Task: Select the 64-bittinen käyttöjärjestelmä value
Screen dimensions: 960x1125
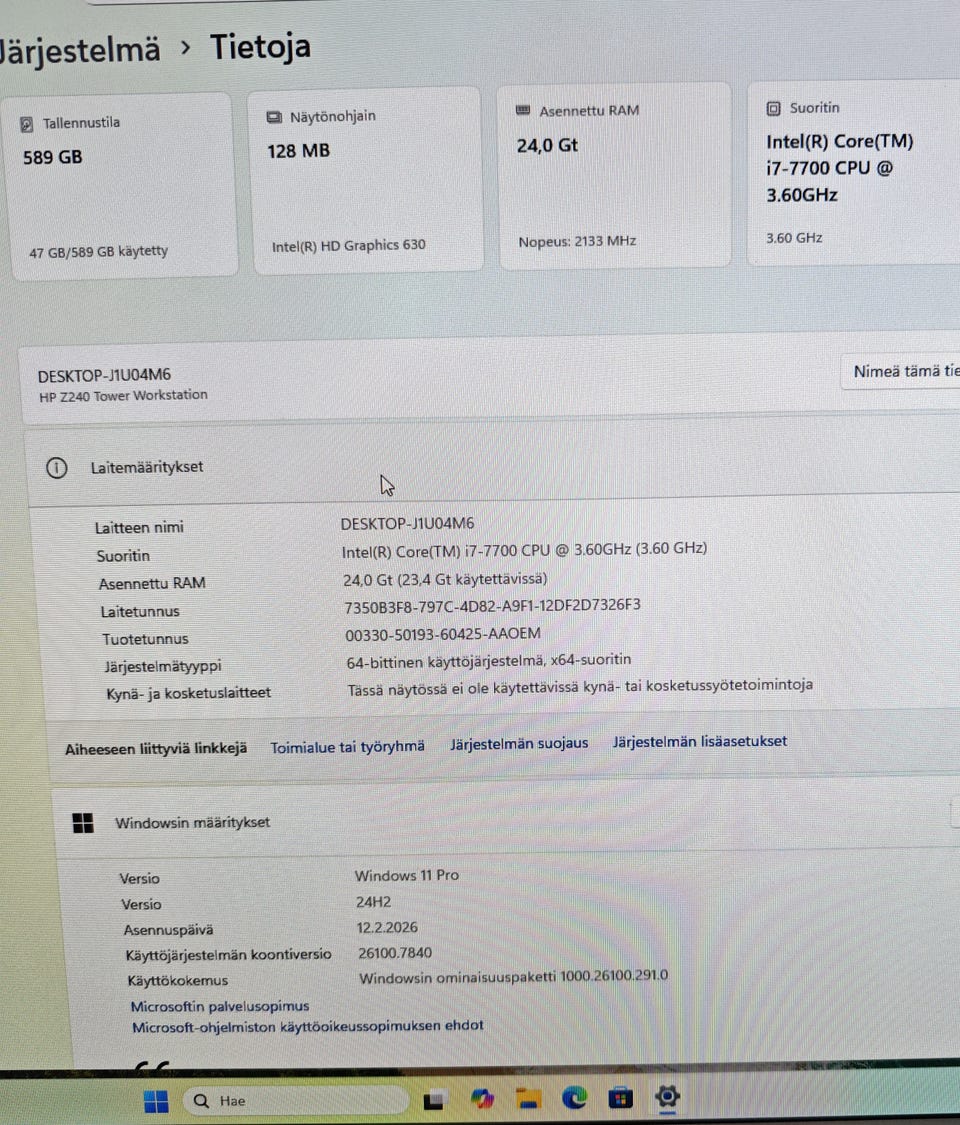Action: point(489,661)
